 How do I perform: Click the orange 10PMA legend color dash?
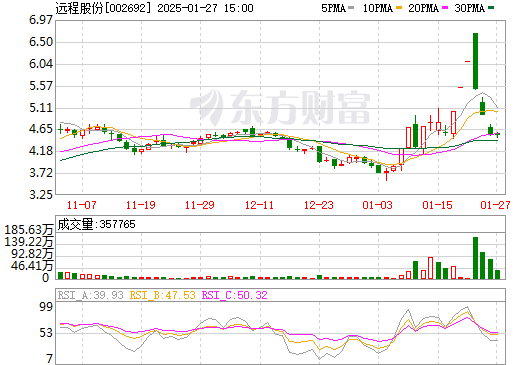(x=399, y=8)
